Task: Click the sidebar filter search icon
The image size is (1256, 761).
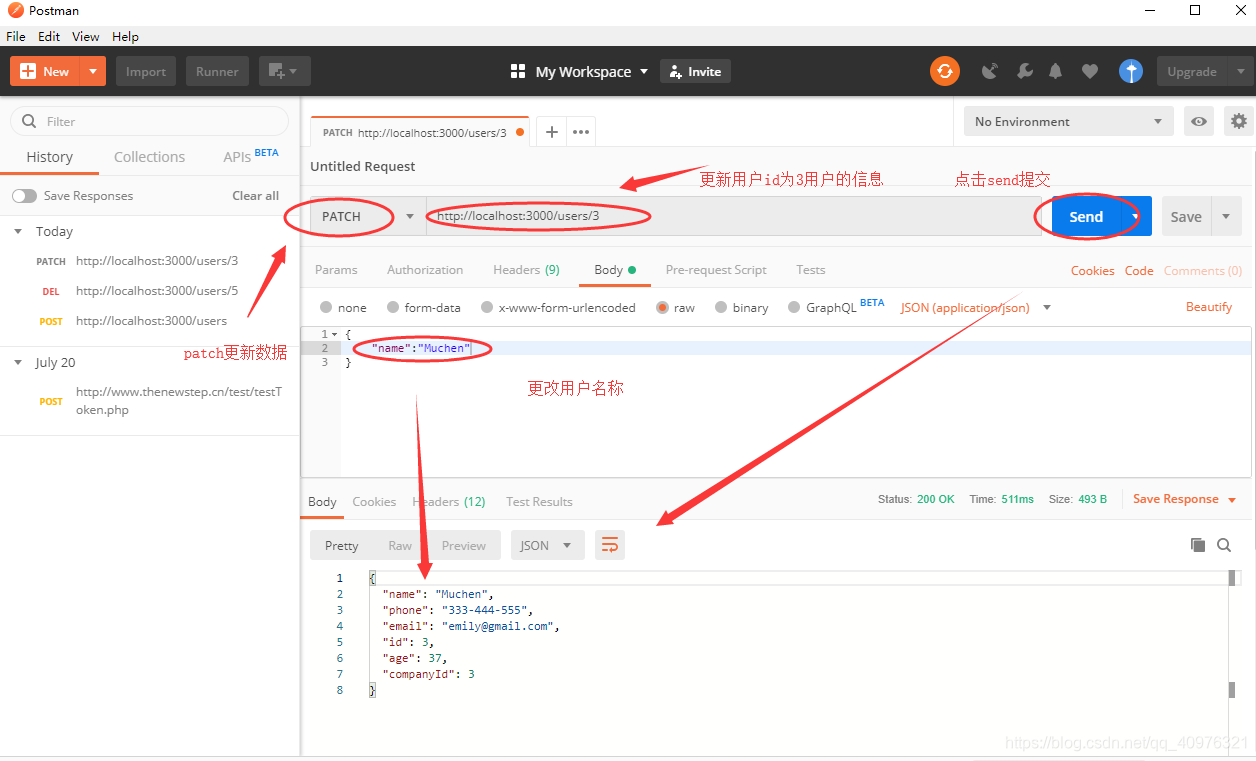Action: point(29,121)
